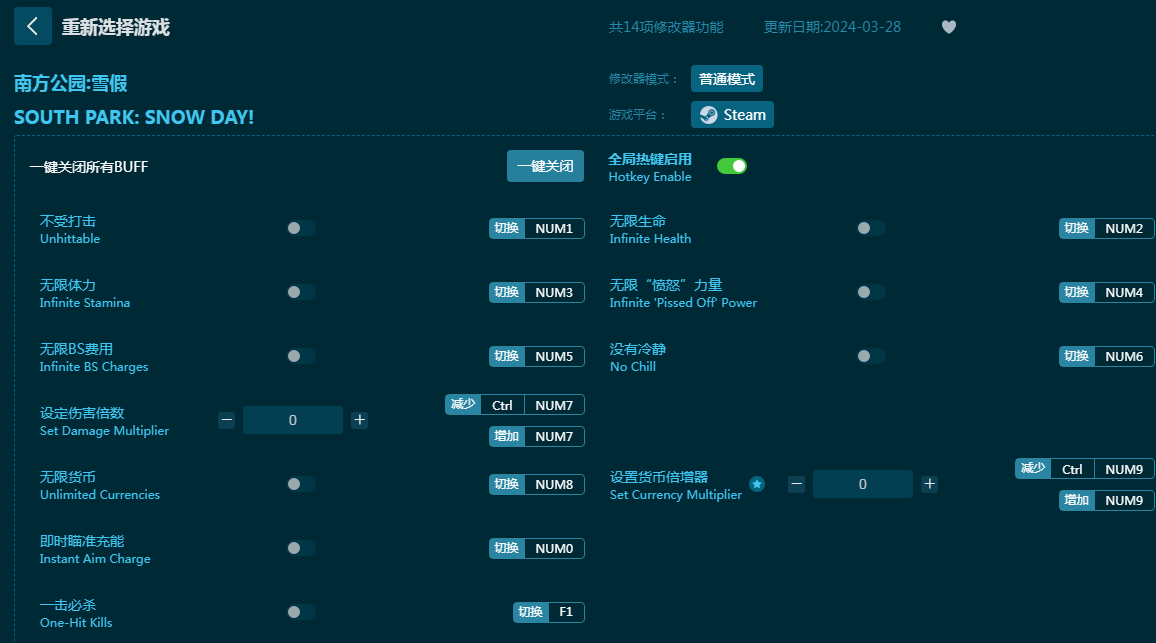Click the SOUTH PARK: SNOW DAY! title
The image size is (1156, 643).
134,117
